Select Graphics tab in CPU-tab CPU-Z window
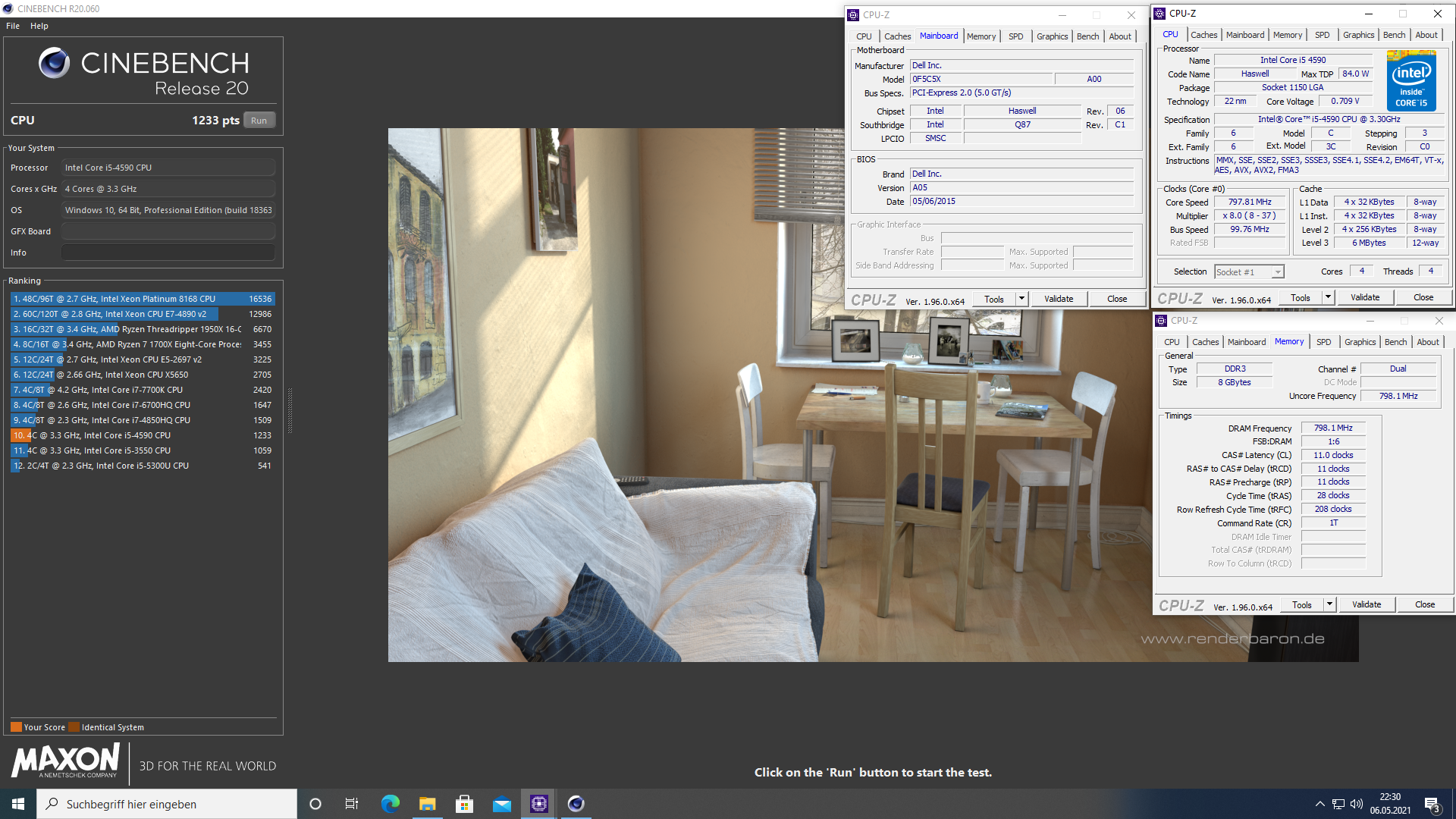The height and width of the screenshot is (819, 1456). [1358, 35]
